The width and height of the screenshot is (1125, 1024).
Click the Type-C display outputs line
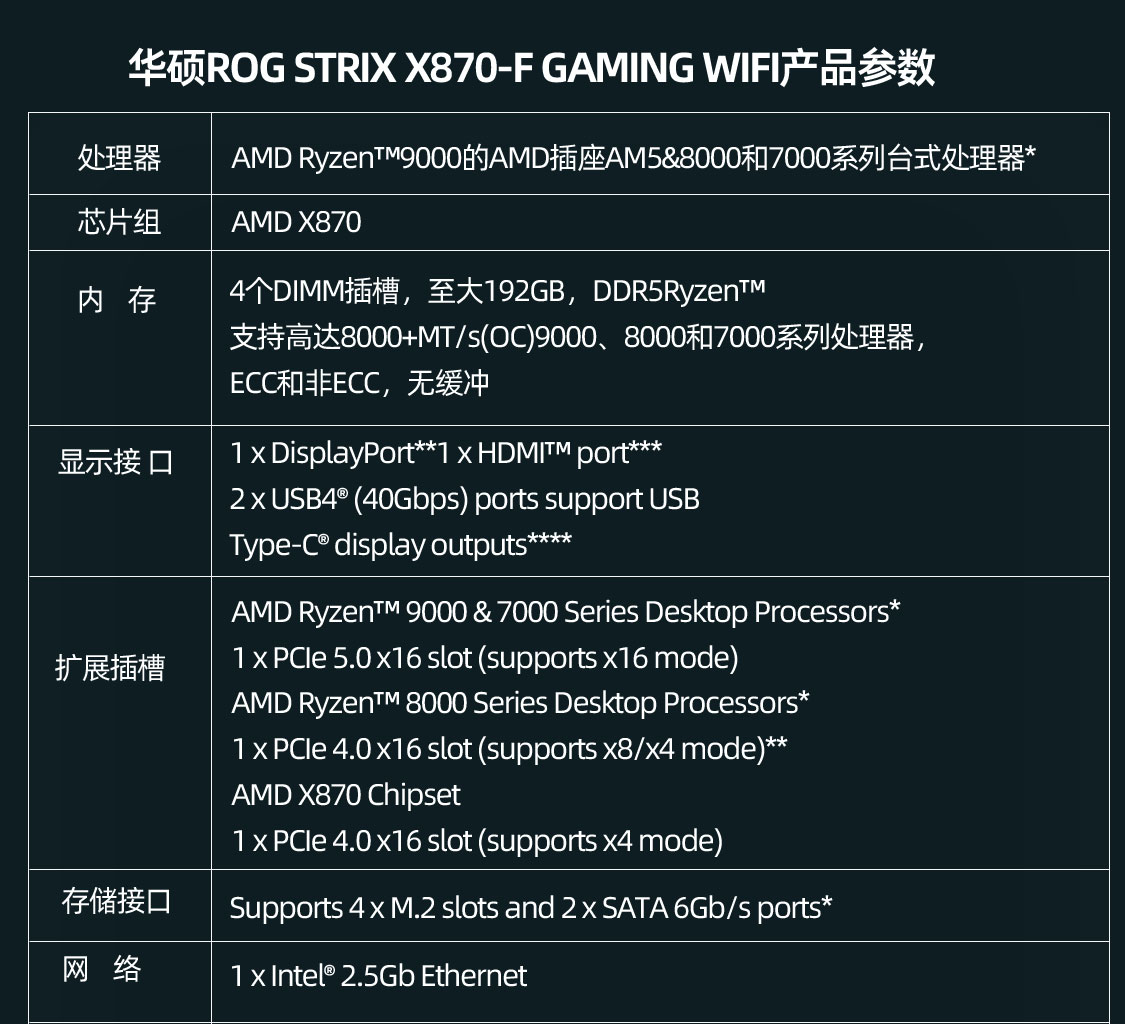click(x=400, y=544)
